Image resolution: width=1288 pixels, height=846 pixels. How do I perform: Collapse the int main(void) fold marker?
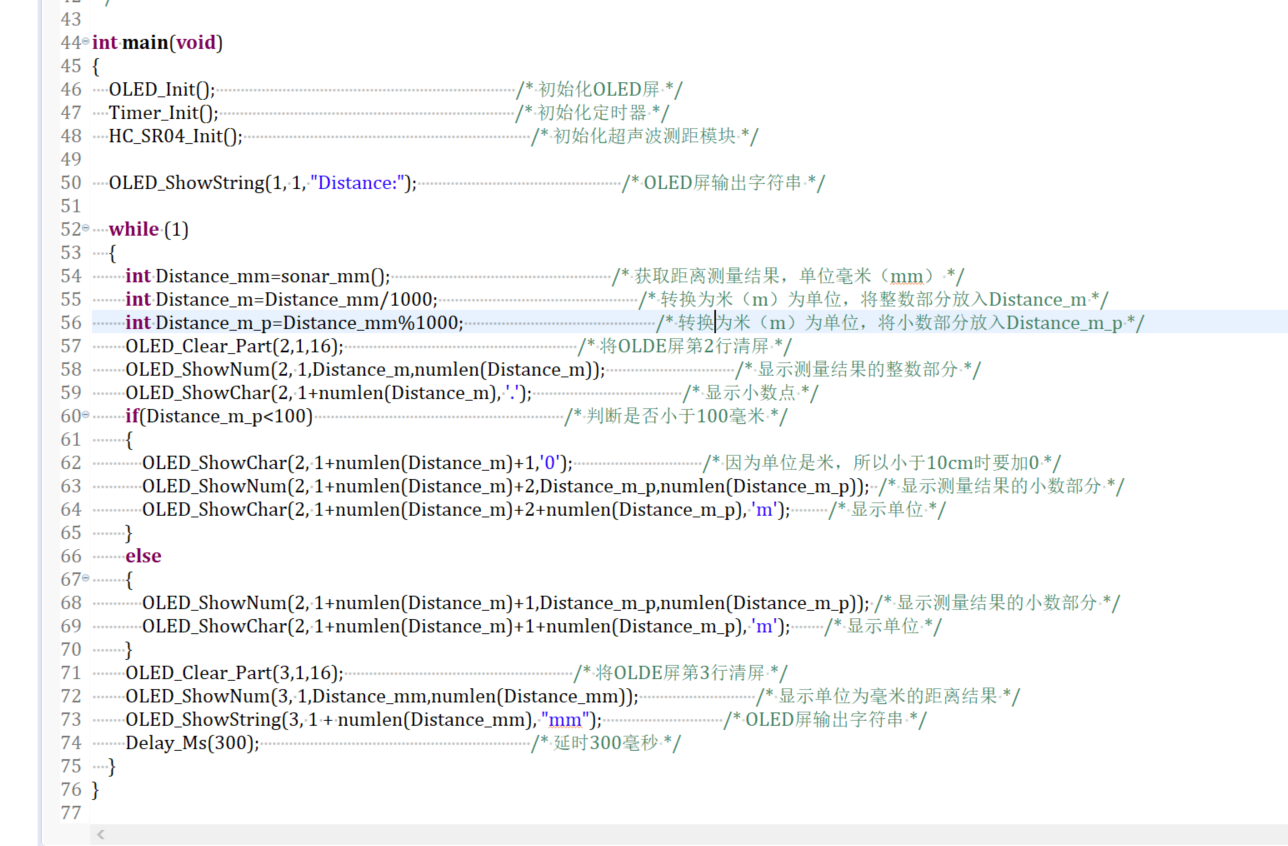[x=85, y=43]
